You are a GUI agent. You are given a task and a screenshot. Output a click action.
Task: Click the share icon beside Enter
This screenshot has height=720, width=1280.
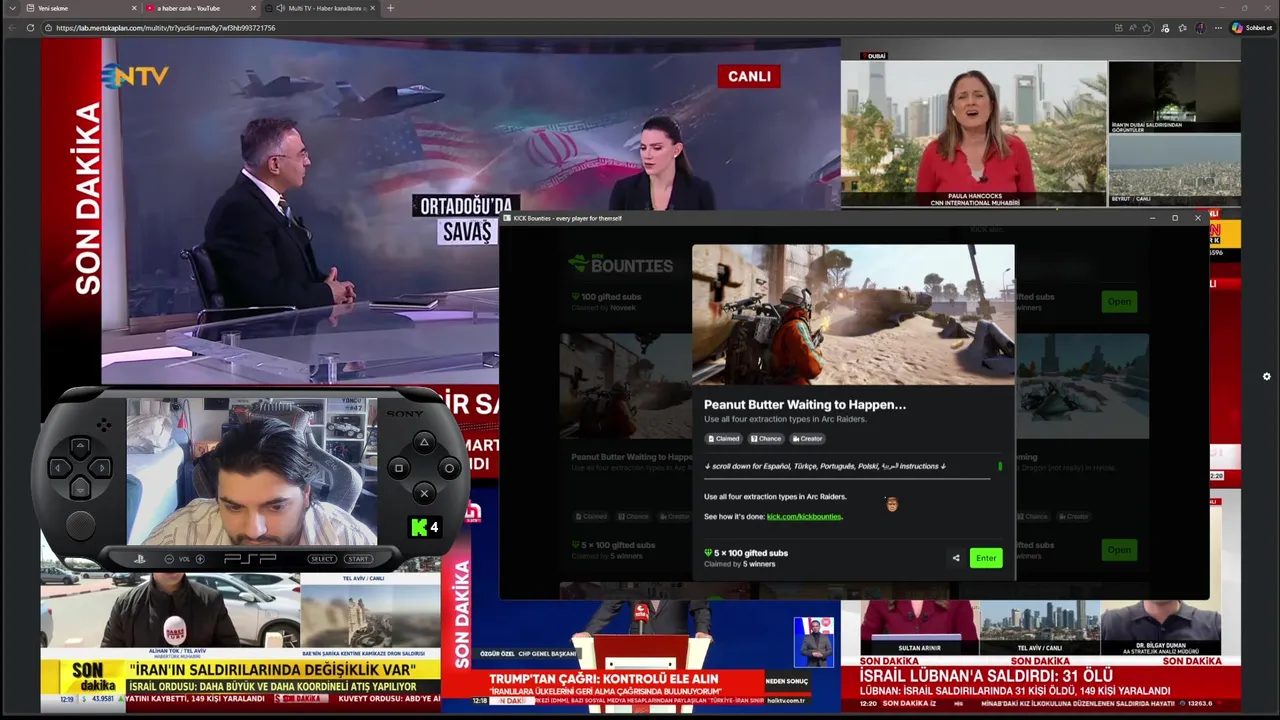(x=956, y=558)
